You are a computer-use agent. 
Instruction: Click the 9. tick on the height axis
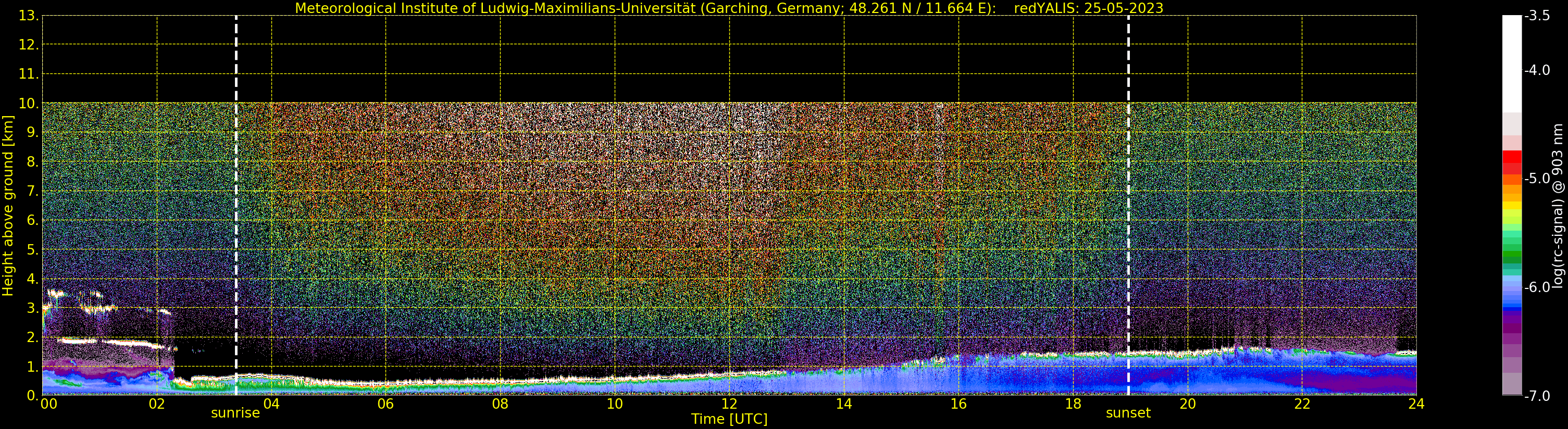(x=32, y=133)
